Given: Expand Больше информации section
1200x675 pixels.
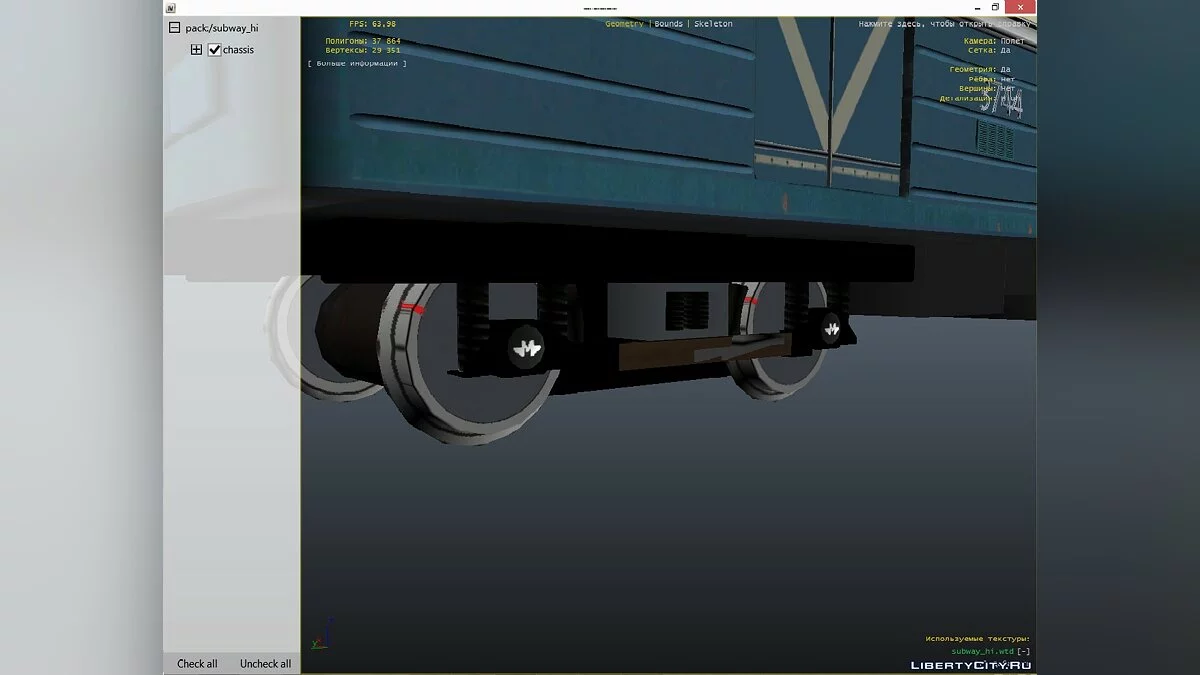Looking at the screenshot, I should tap(357, 63).
